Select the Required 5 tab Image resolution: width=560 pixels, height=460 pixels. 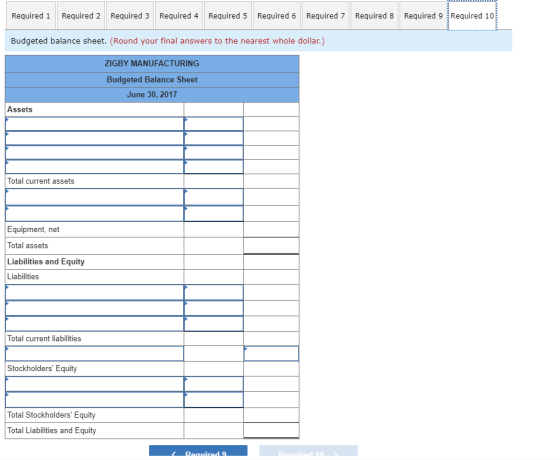(228, 16)
